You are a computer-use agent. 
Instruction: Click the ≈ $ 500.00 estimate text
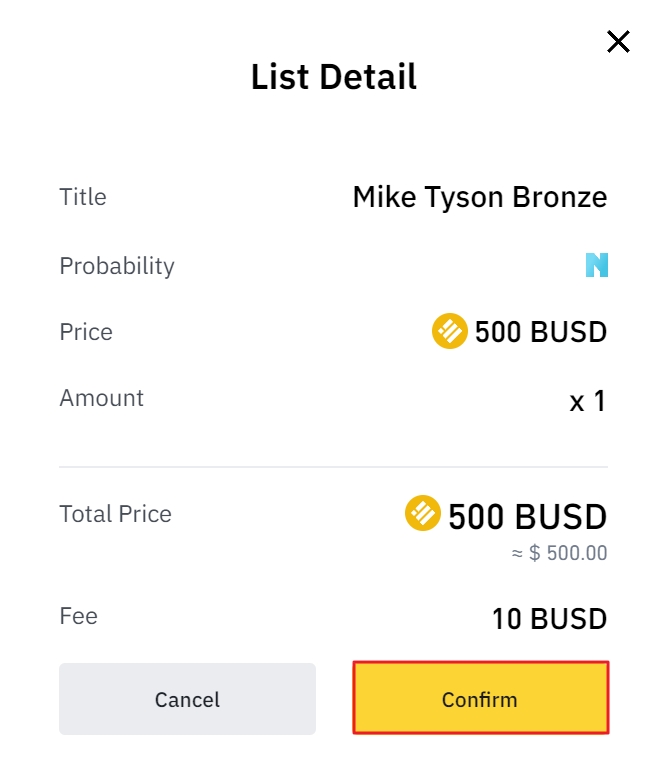click(559, 553)
